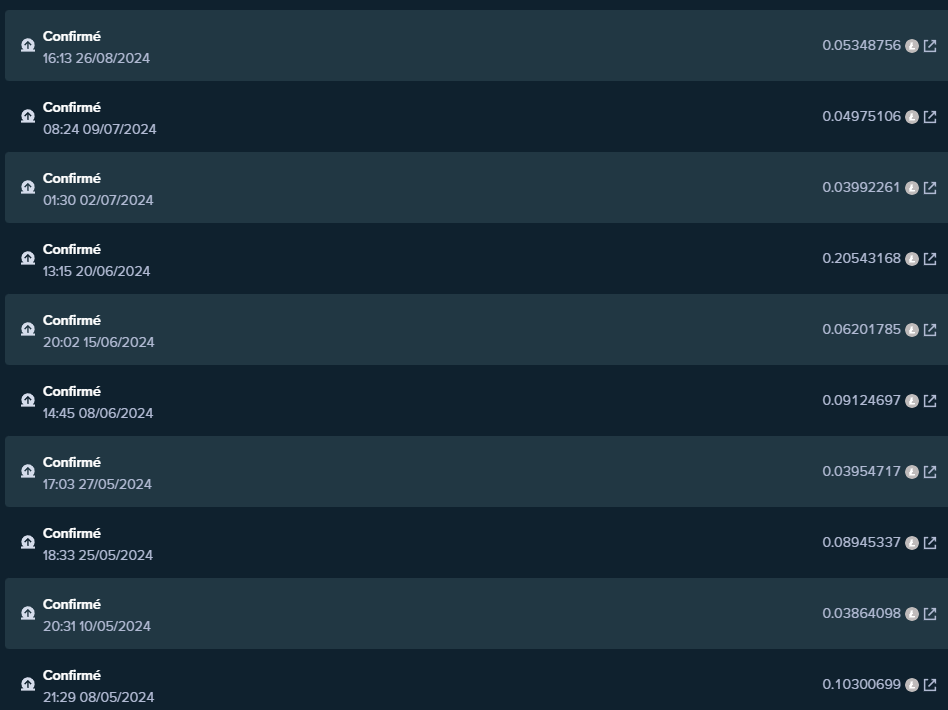Open external link for 0.03992261 transaction
948x710 pixels.
[930, 188]
